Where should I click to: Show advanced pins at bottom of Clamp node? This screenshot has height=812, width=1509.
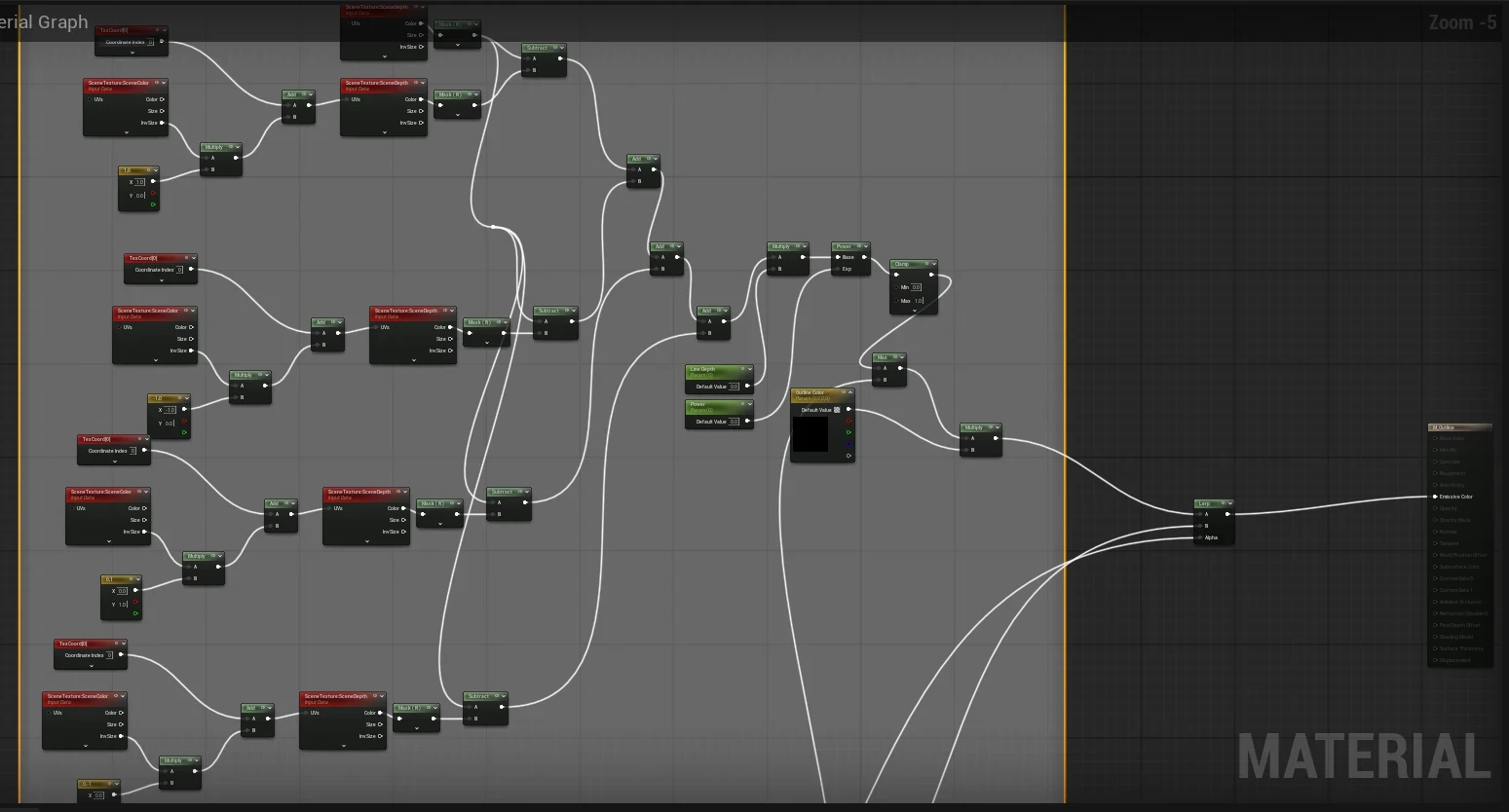tap(914, 311)
